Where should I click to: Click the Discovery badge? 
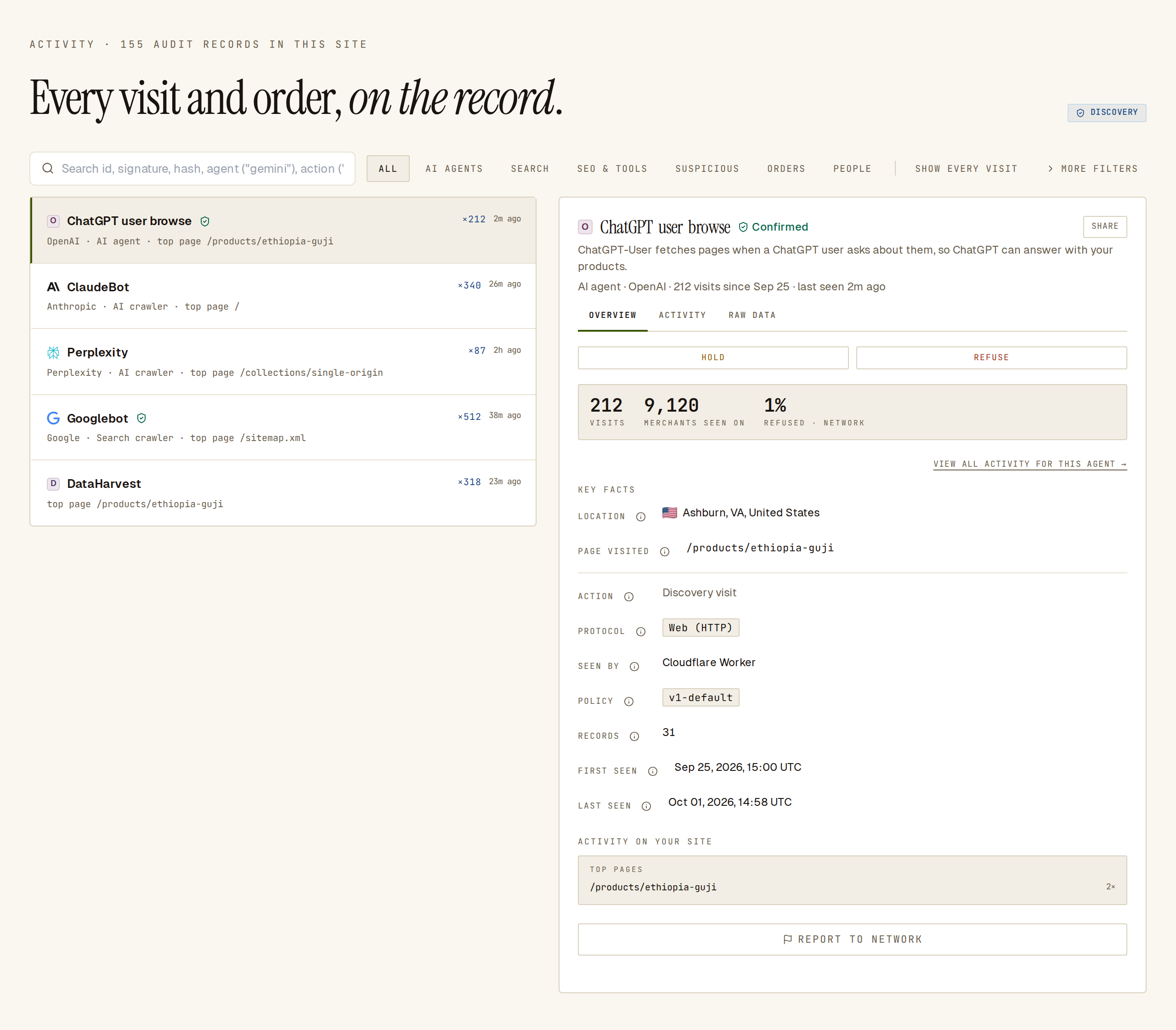(1107, 113)
